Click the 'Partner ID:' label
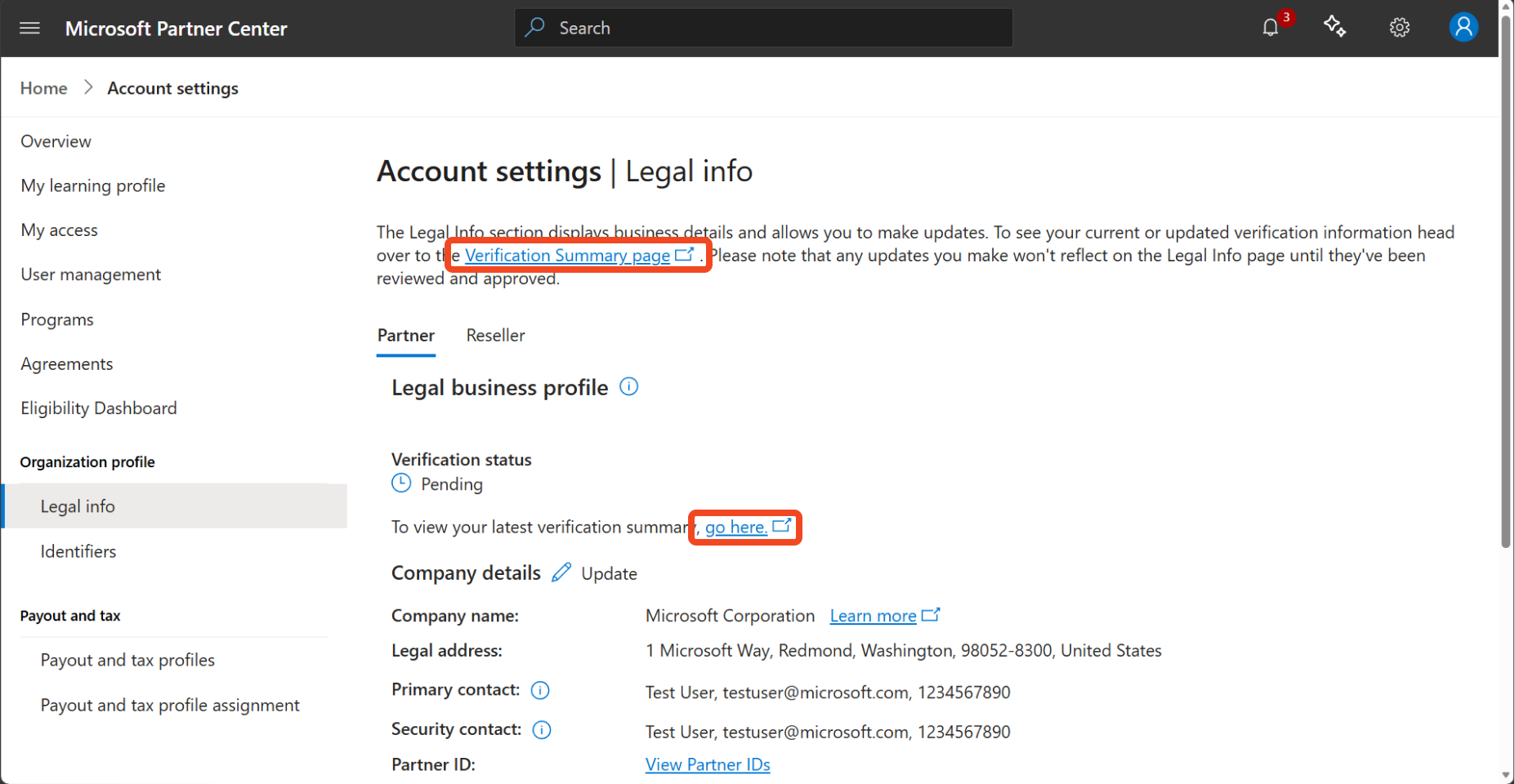 pos(433,764)
